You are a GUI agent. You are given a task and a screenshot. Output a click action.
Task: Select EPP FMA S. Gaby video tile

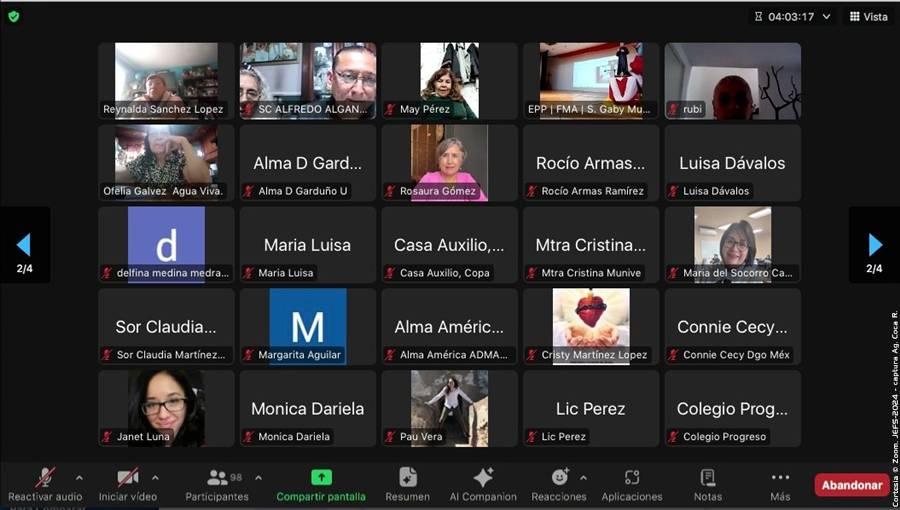pos(591,81)
